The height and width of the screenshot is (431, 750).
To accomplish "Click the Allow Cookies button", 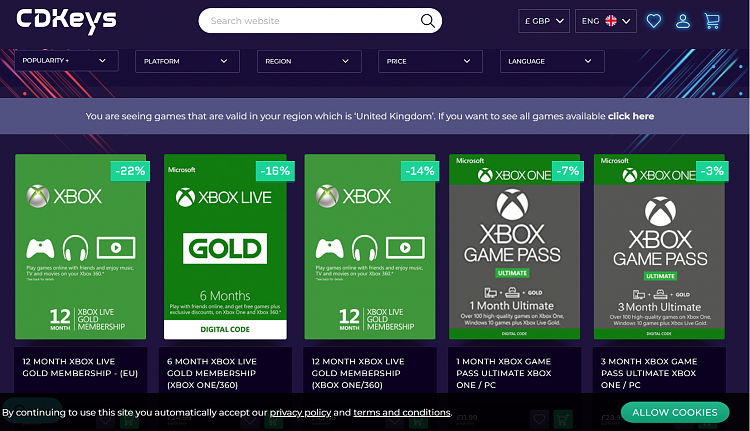I will click(675, 412).
